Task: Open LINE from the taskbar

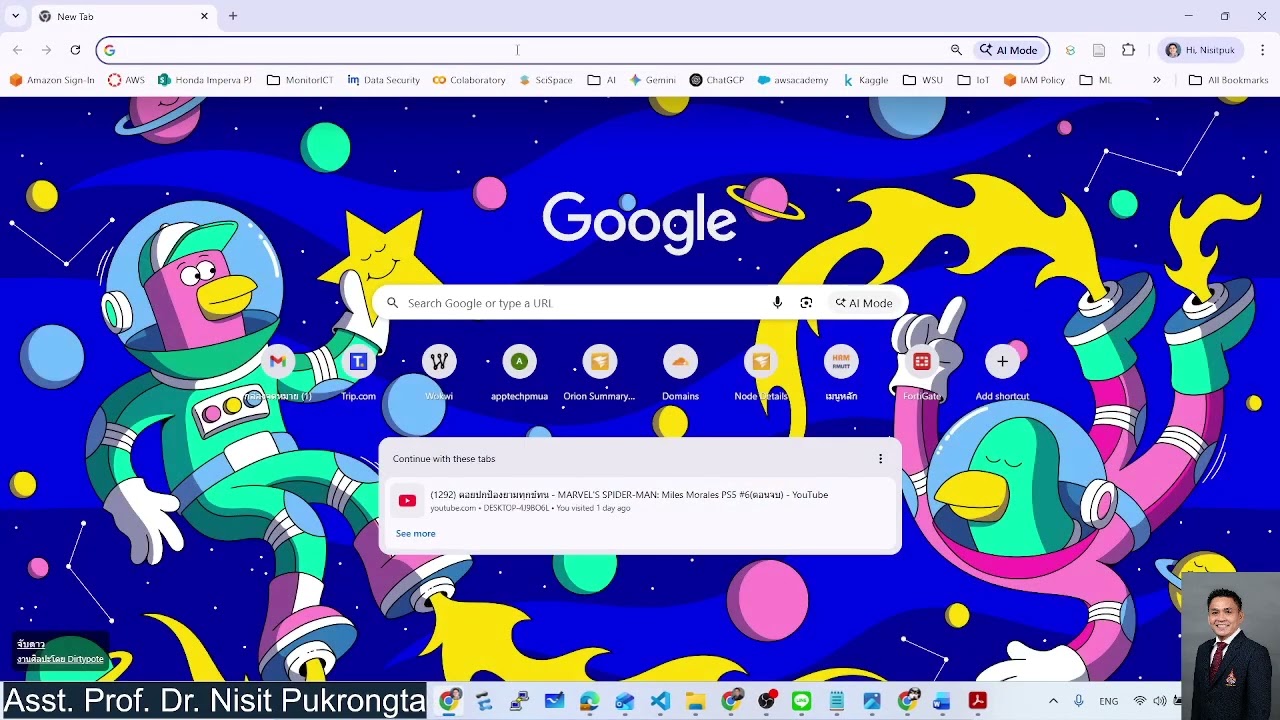Action: click(x=801, y=701)
